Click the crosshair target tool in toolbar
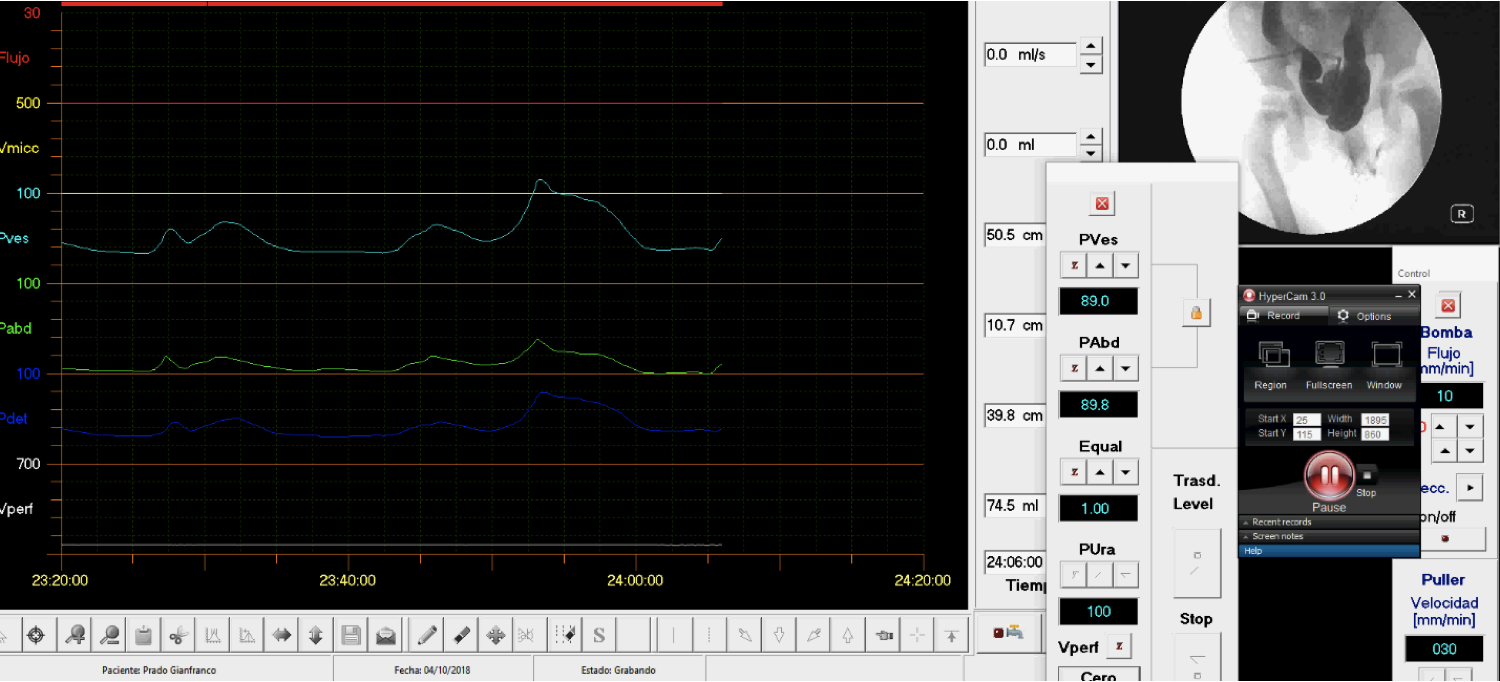The height and width of the screenshot is (682, 1500). pyautogui.click(x=36, y=635)
